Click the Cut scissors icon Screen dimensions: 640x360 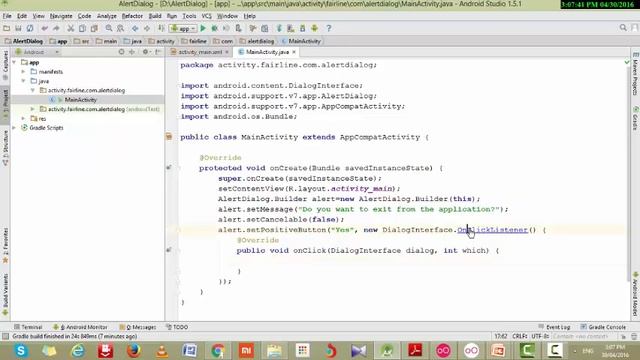click(71, 28)
